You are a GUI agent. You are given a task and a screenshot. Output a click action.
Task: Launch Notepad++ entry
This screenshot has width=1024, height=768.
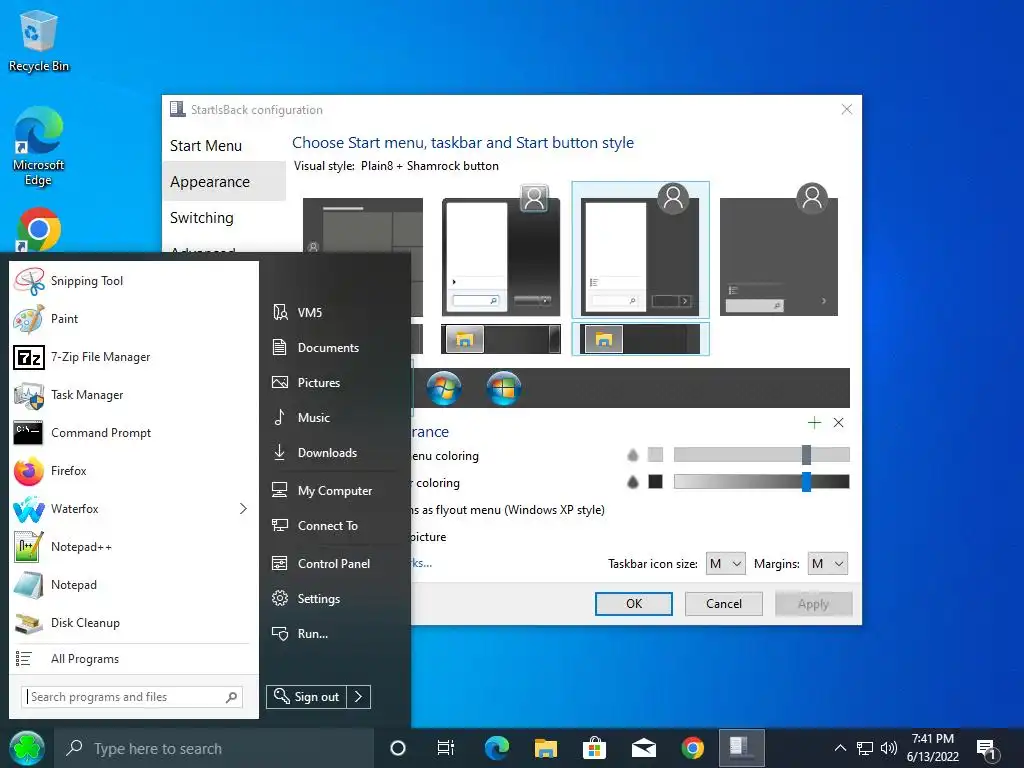click(133, 547)
